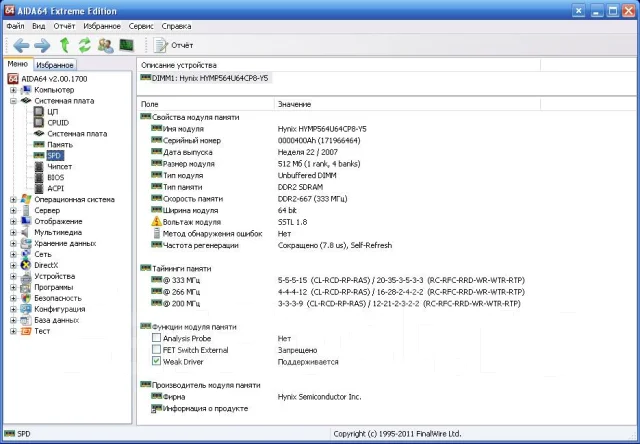Open the Информация о продукте row
This screenshot has width=640, height=444.
coord(200,408)
